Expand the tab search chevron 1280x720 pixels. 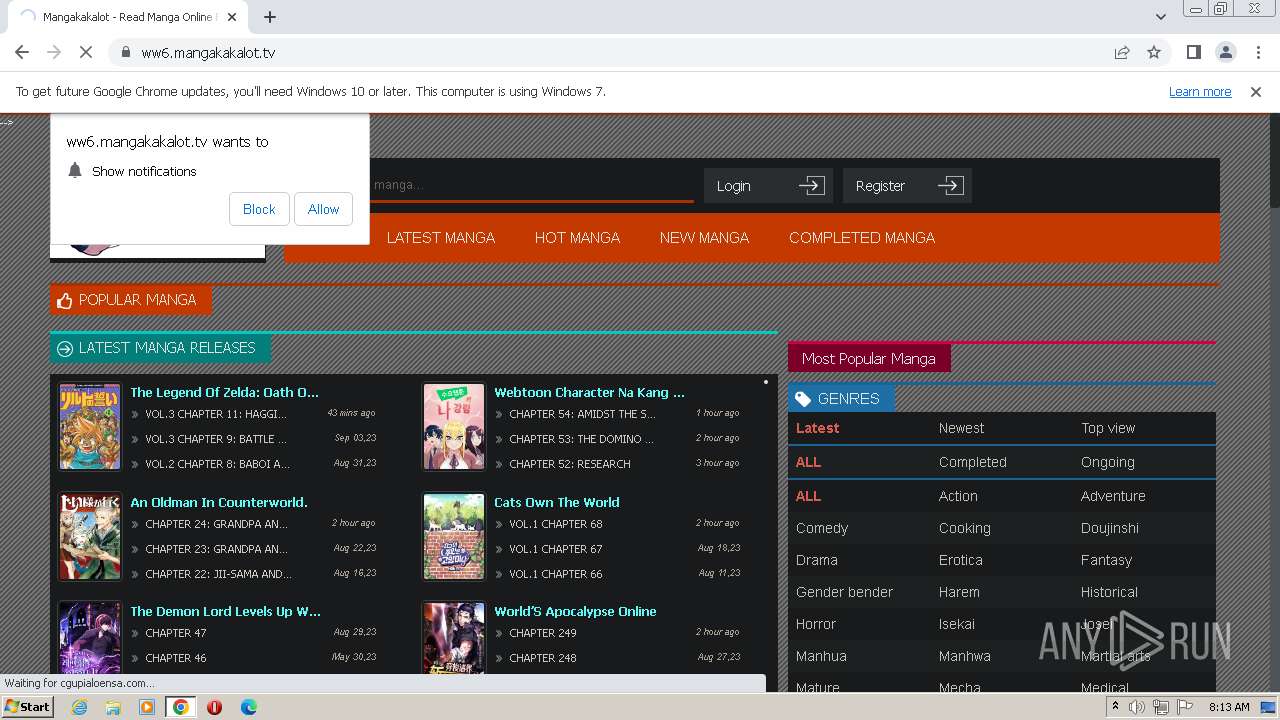pyautogui.click(x=1161, y=17)
